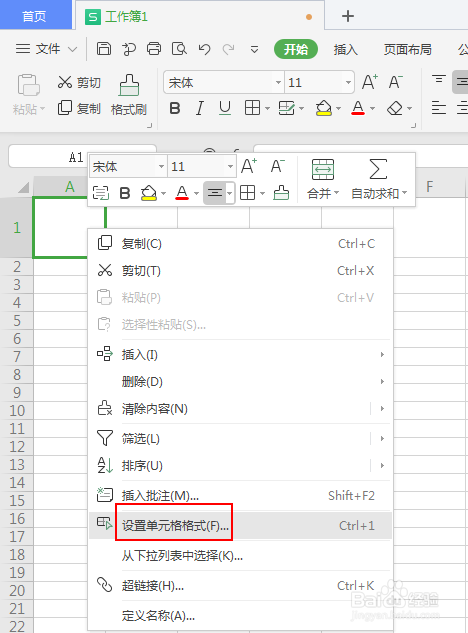Decrease font size with ribbon A-
Screen dimensions: 468x633
point(396,82)
